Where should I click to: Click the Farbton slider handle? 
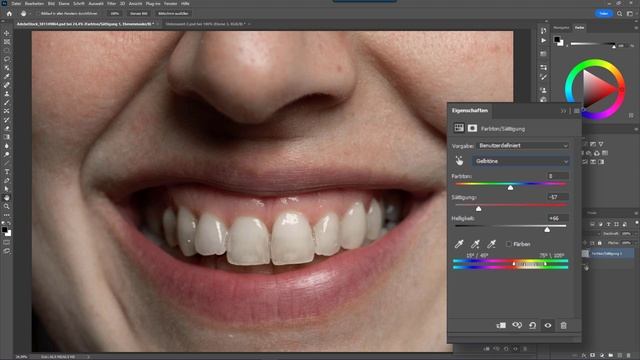point(510,187)
